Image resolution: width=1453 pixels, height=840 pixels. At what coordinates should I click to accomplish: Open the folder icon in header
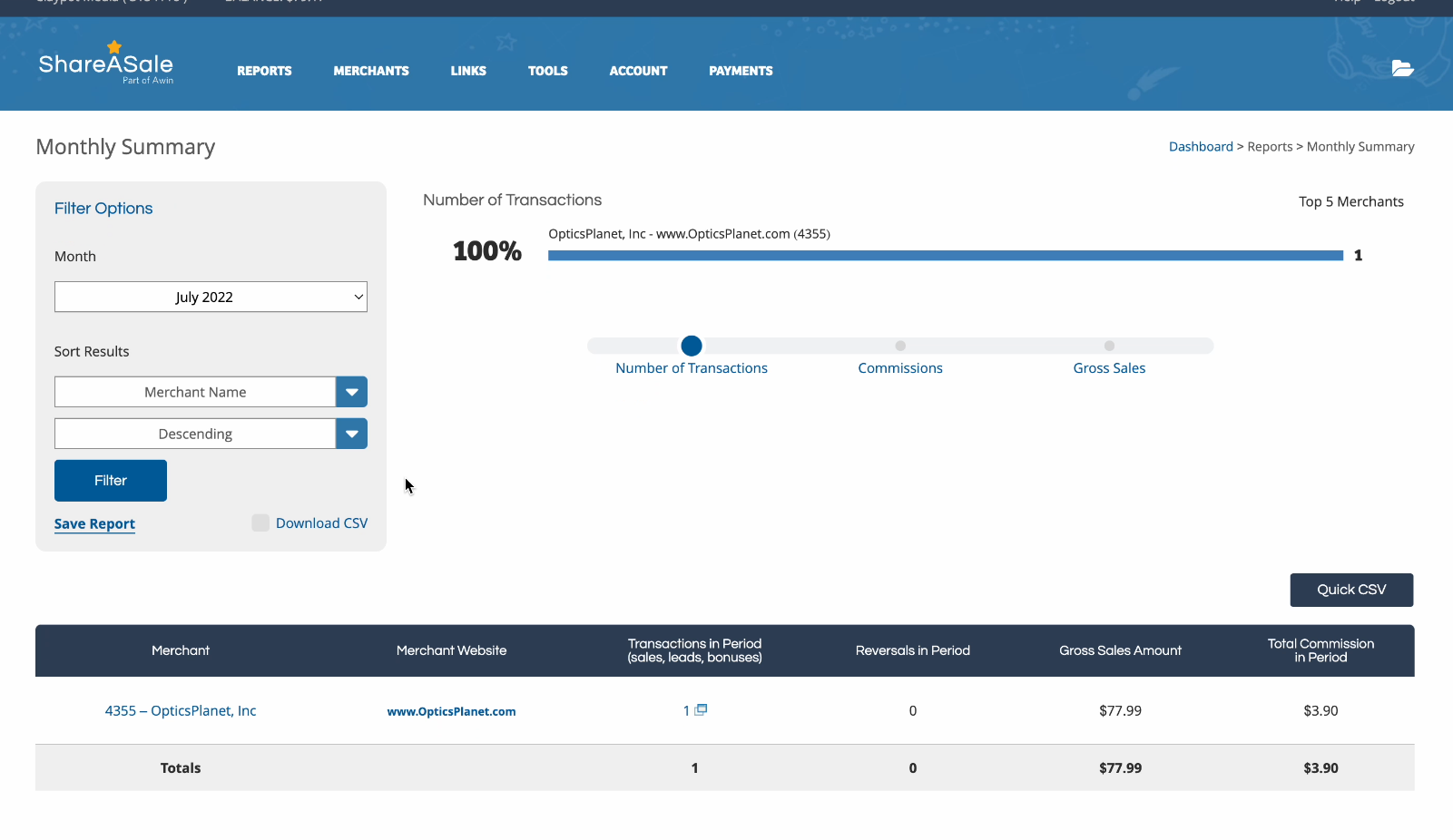click(1402, 68)
